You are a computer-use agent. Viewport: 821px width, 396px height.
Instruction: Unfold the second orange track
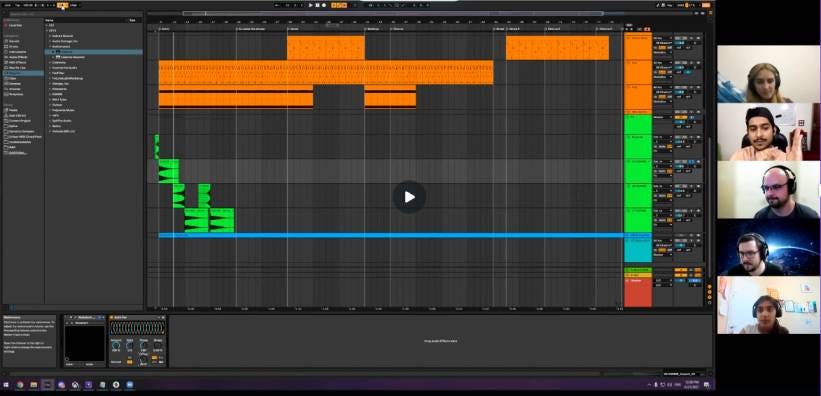click(628, 62)
